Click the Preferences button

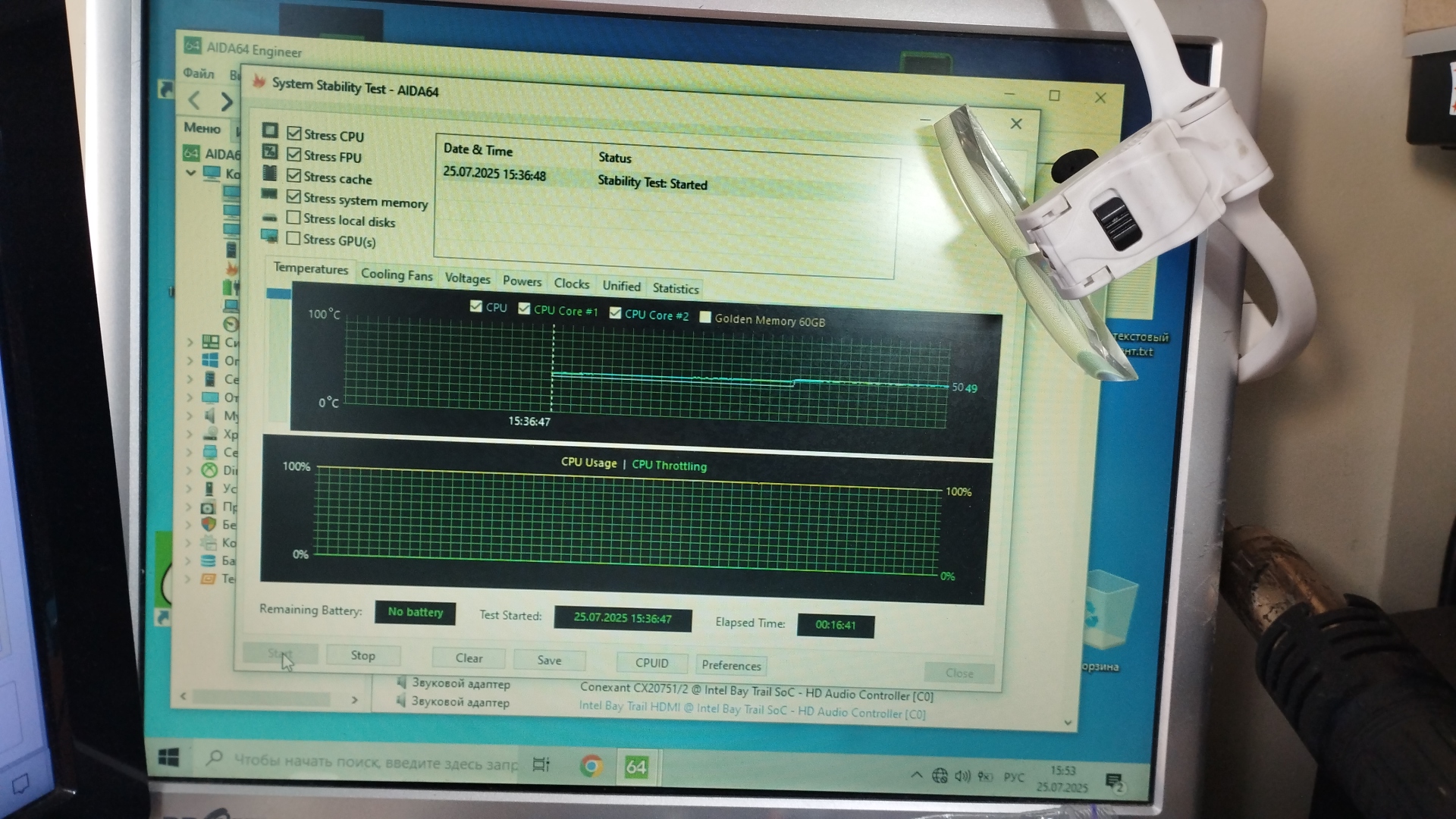click(730, 665)
